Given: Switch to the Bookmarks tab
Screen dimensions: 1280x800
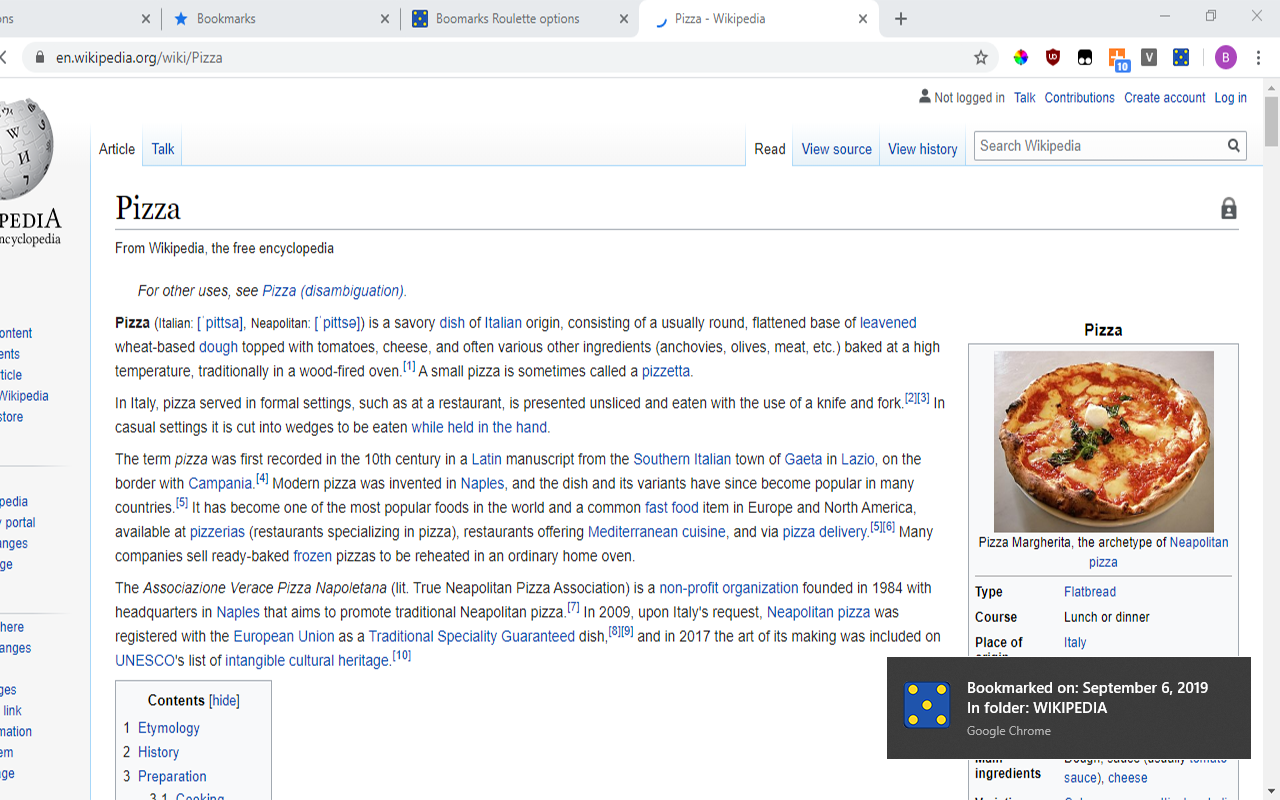Looking at the screenshot, I should [x=280, y=19].
